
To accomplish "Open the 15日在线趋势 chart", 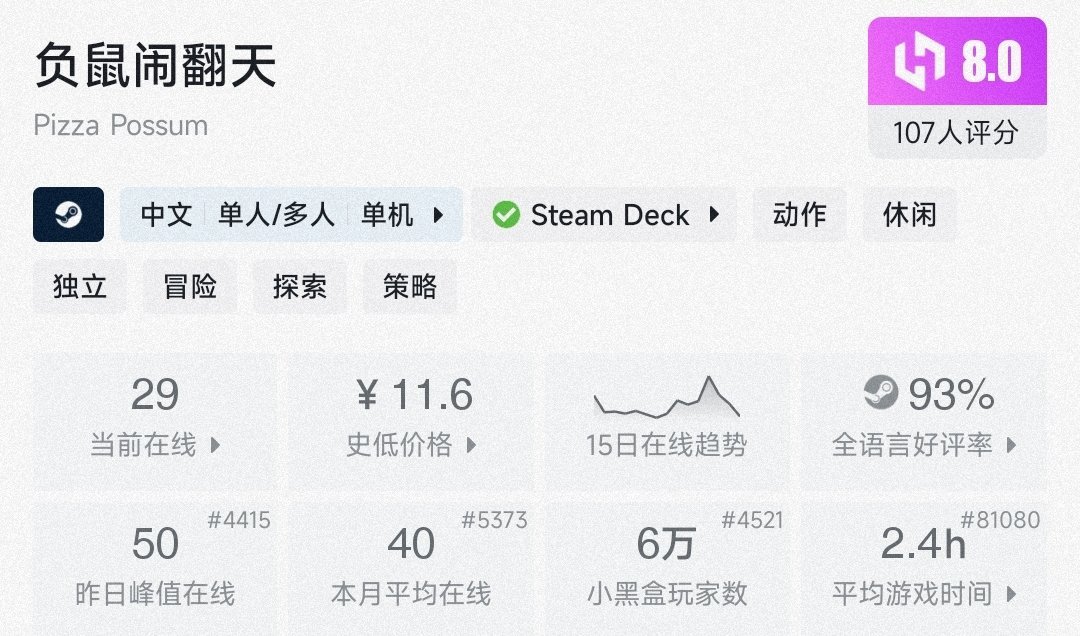I will 666,420.
